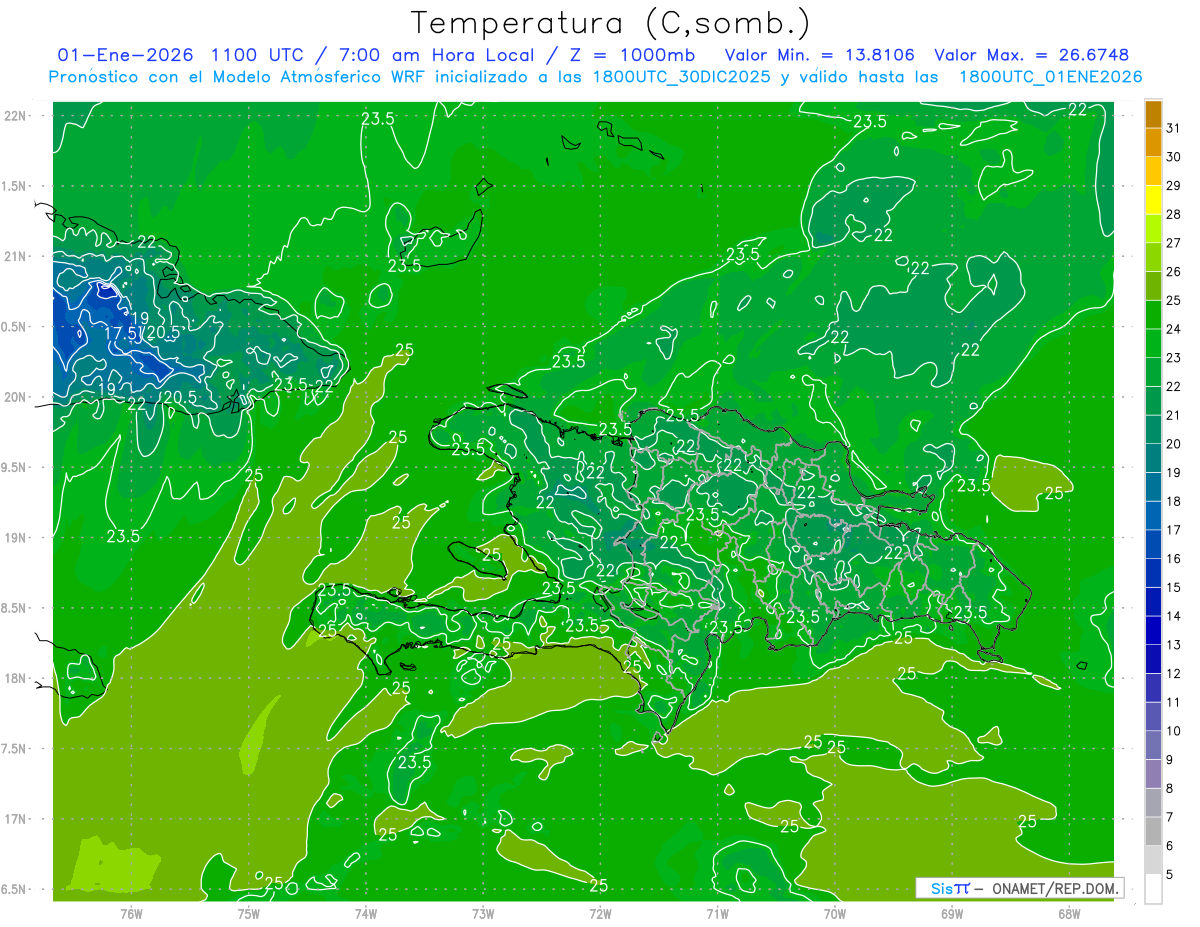The height and width of the screenshot is (927, 1200).
Task: Click the '74W' longitude axis label
Action: (x=366, y=913)
